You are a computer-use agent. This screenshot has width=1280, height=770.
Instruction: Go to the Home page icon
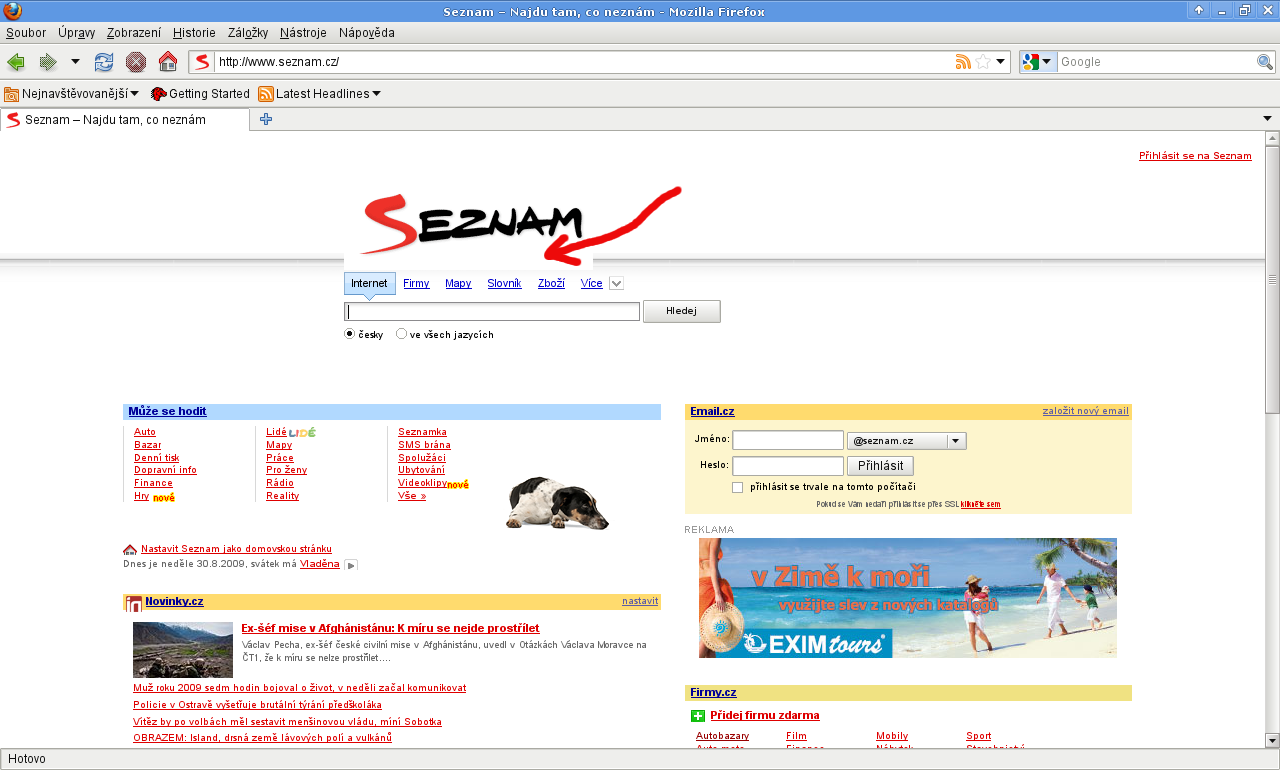pos(168,62)
